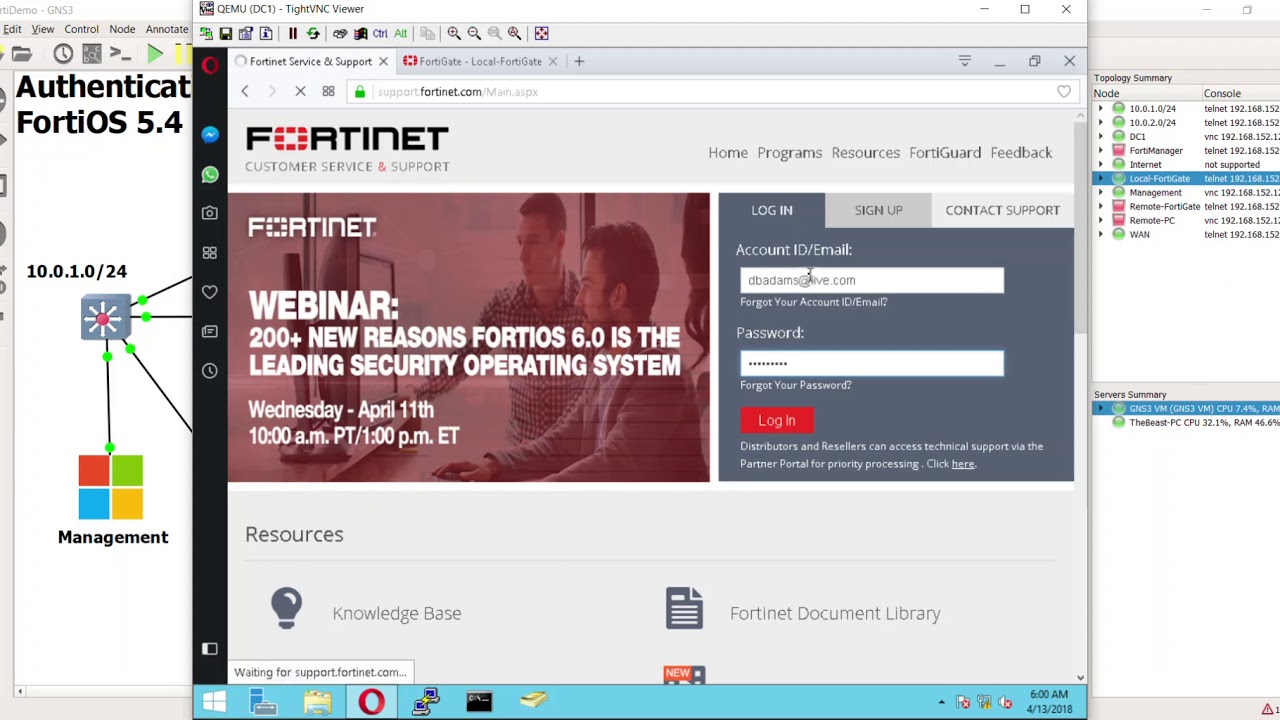
Task: Pause the TightVNC session
Action: pyautogui.click(x=293, y=33)
